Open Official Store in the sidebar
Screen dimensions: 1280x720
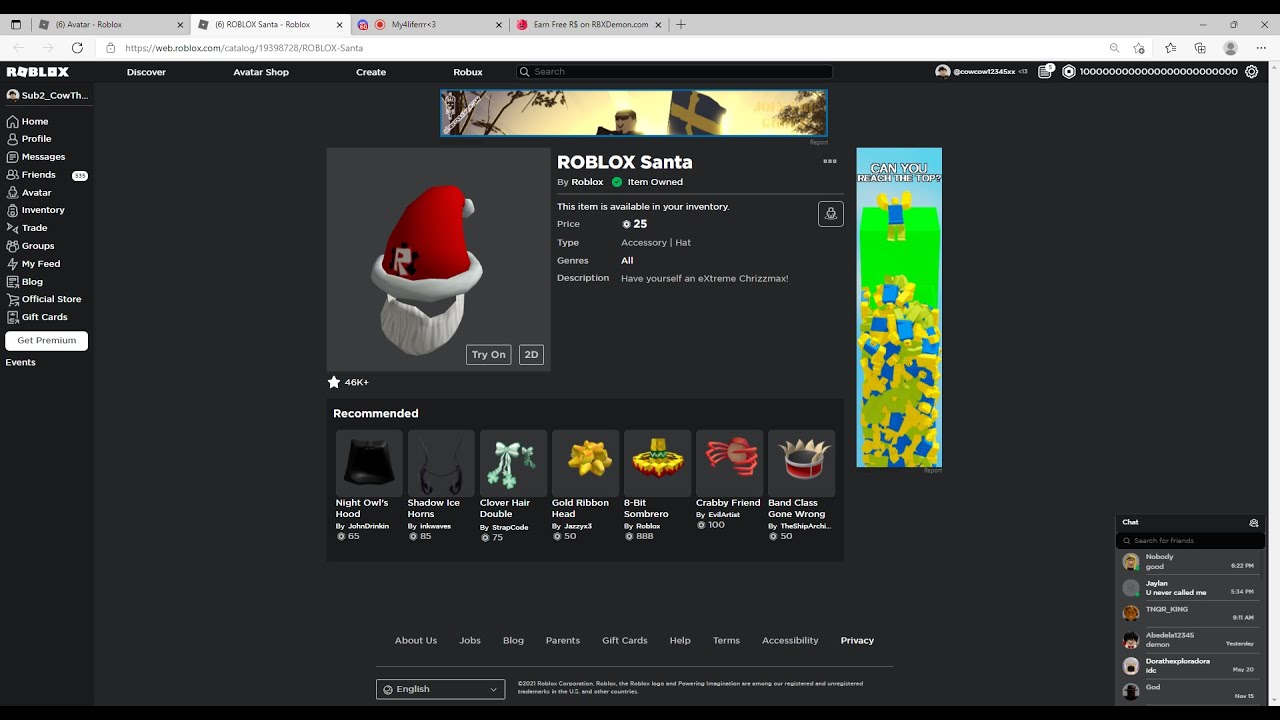pyautogui.click(x=44, y=299)
